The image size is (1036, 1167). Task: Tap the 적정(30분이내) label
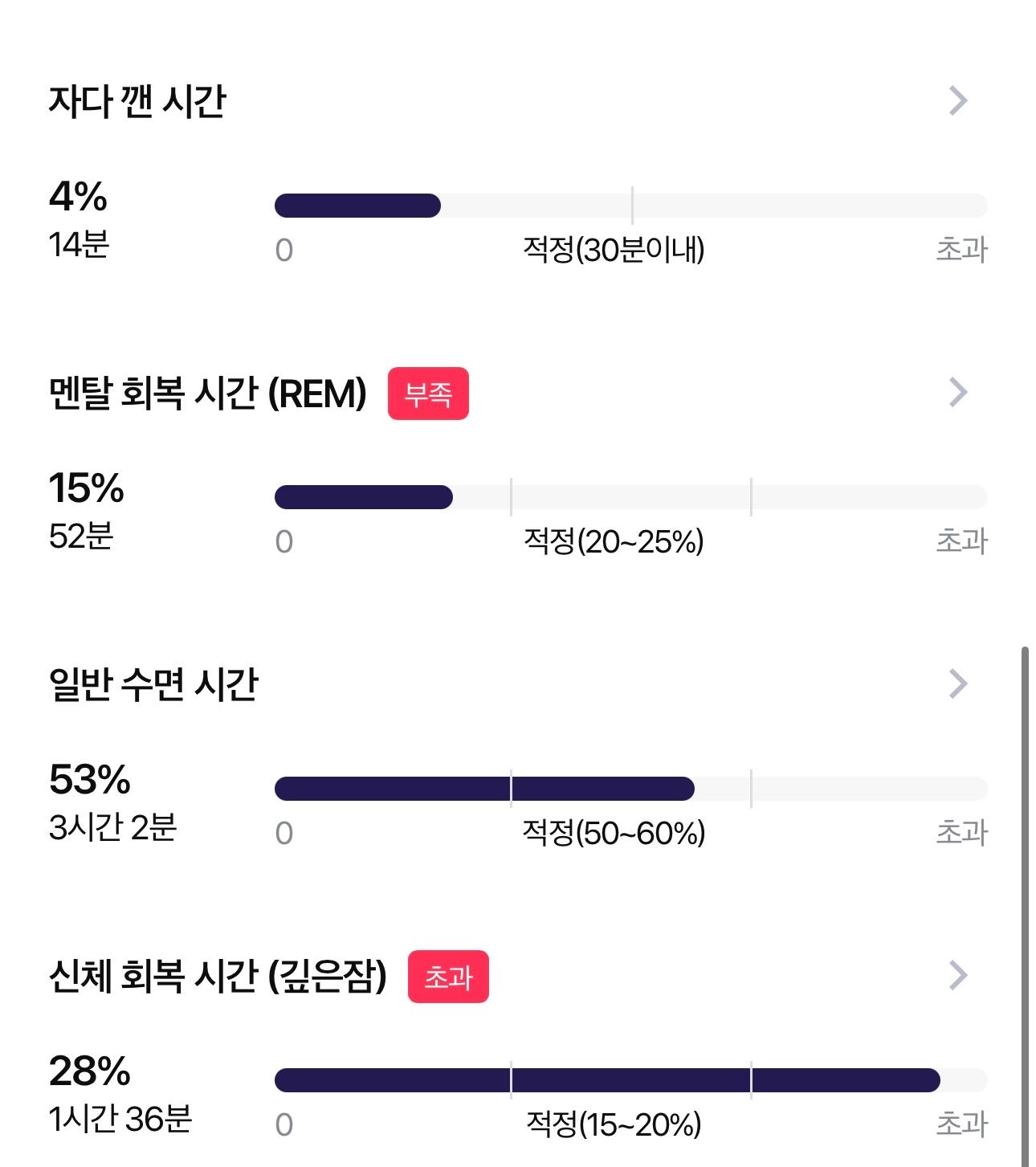coord(614,250)
